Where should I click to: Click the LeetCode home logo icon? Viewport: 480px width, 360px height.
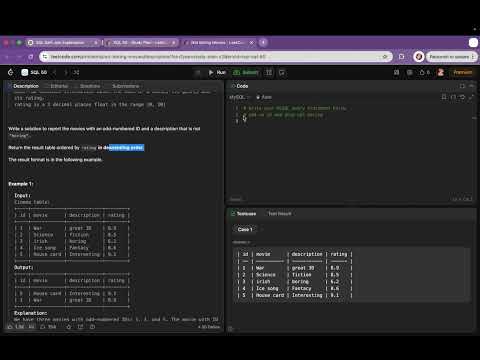pos(10,72)
